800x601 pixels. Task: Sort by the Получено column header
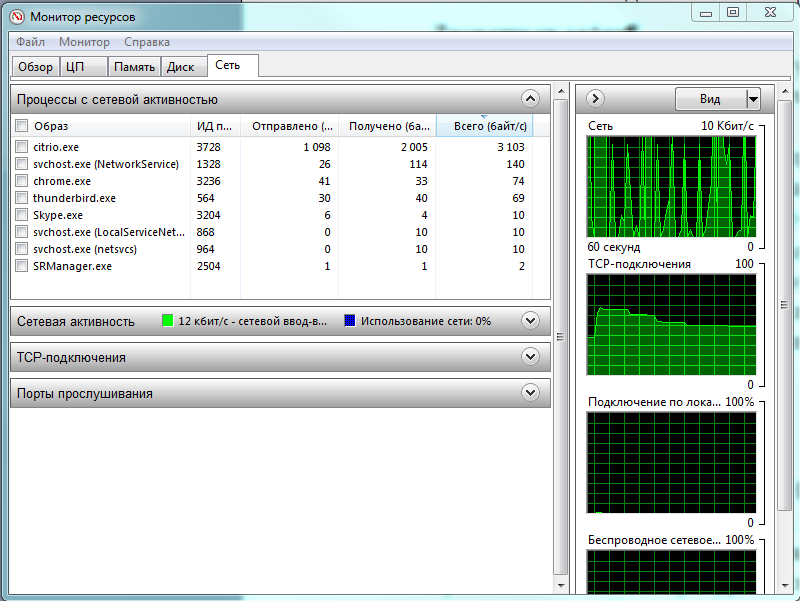387,126
